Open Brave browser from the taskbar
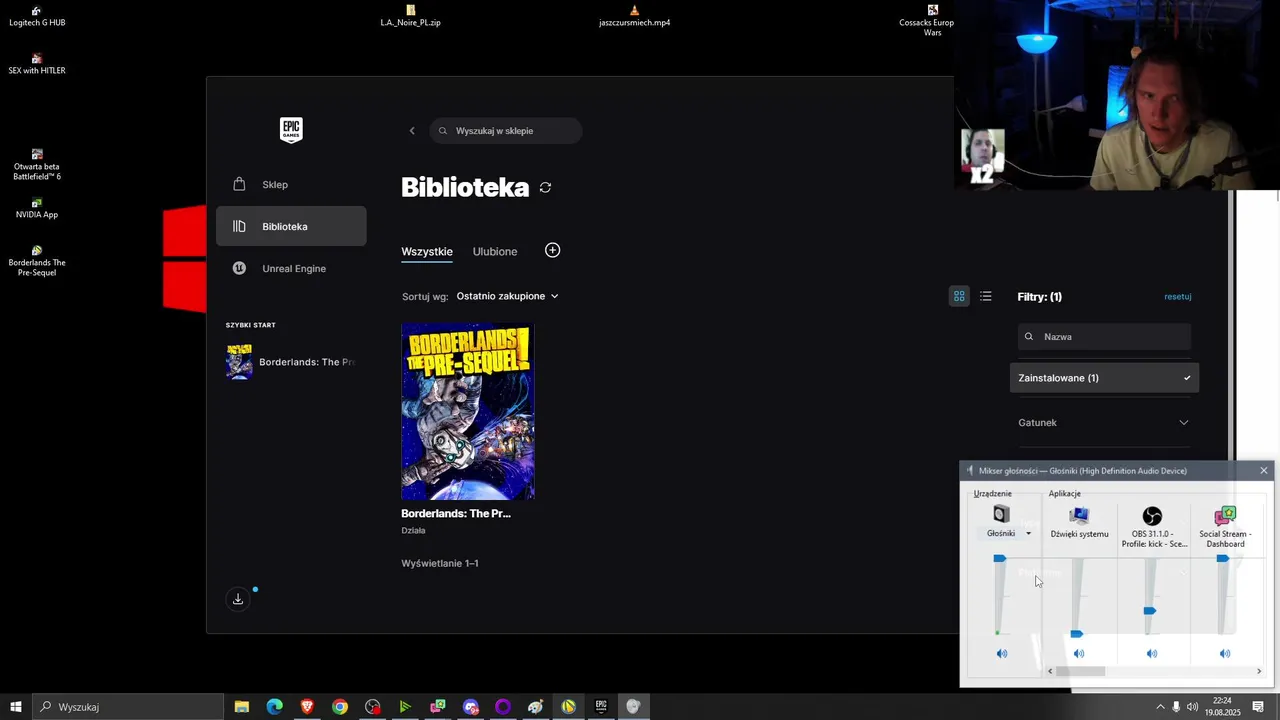The image size is (1280, 720). (307, 707)
